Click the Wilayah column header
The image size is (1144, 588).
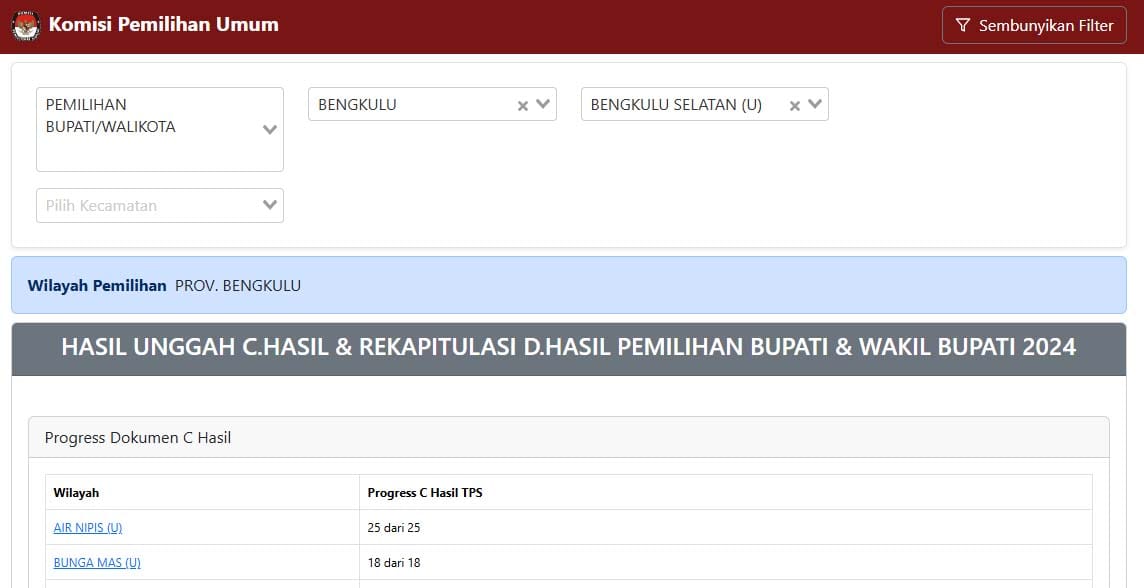pyautogui.click(x=76, y=492)
